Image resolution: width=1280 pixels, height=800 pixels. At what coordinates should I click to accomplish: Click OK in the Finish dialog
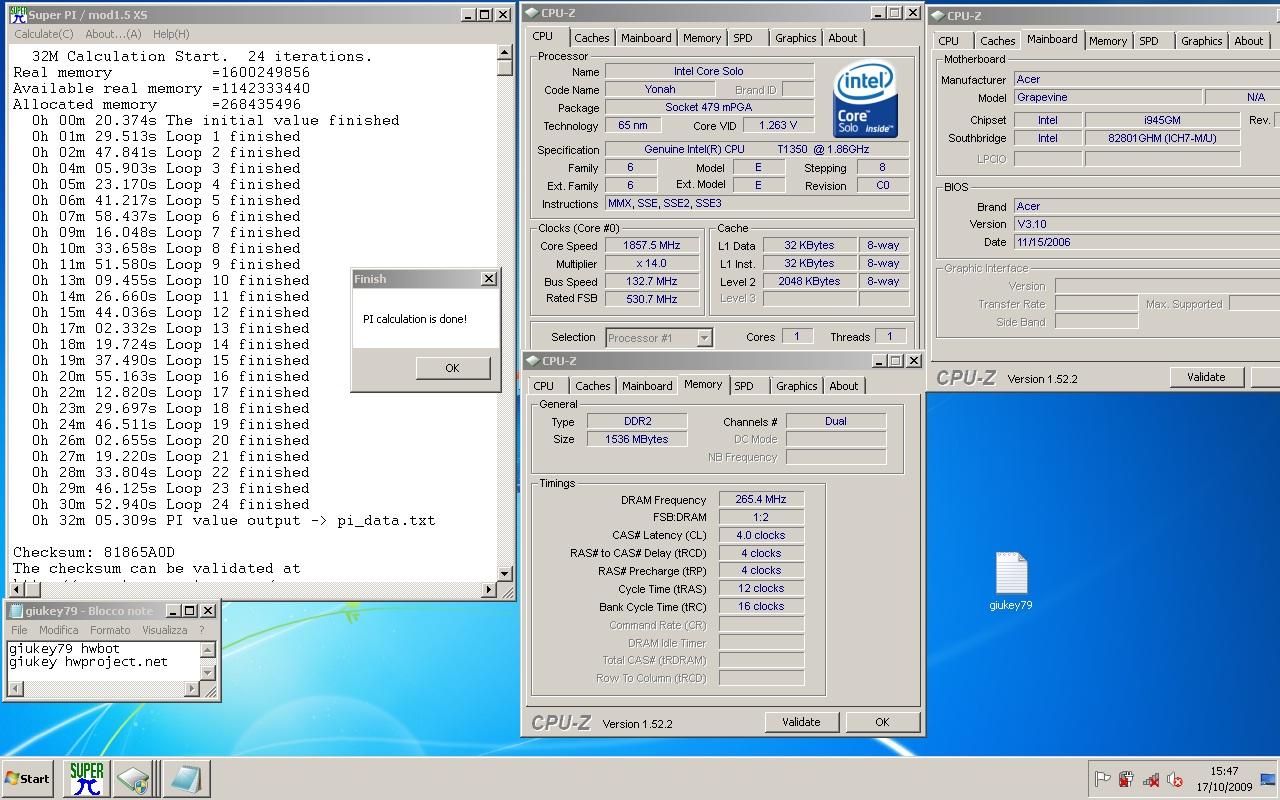click(x=452, y=368)
